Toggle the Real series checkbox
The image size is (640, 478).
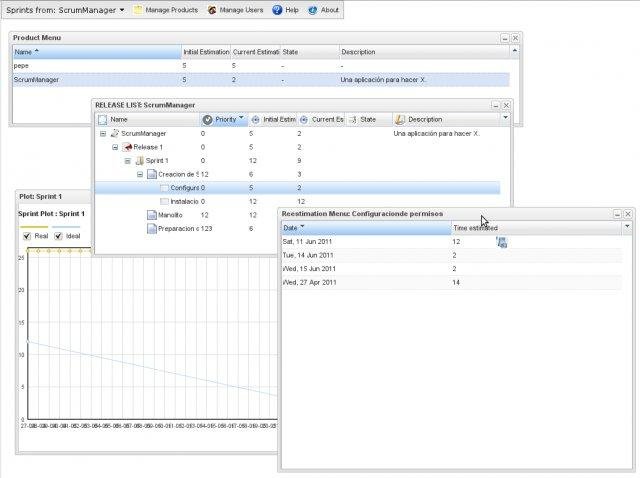click(27, 236)
